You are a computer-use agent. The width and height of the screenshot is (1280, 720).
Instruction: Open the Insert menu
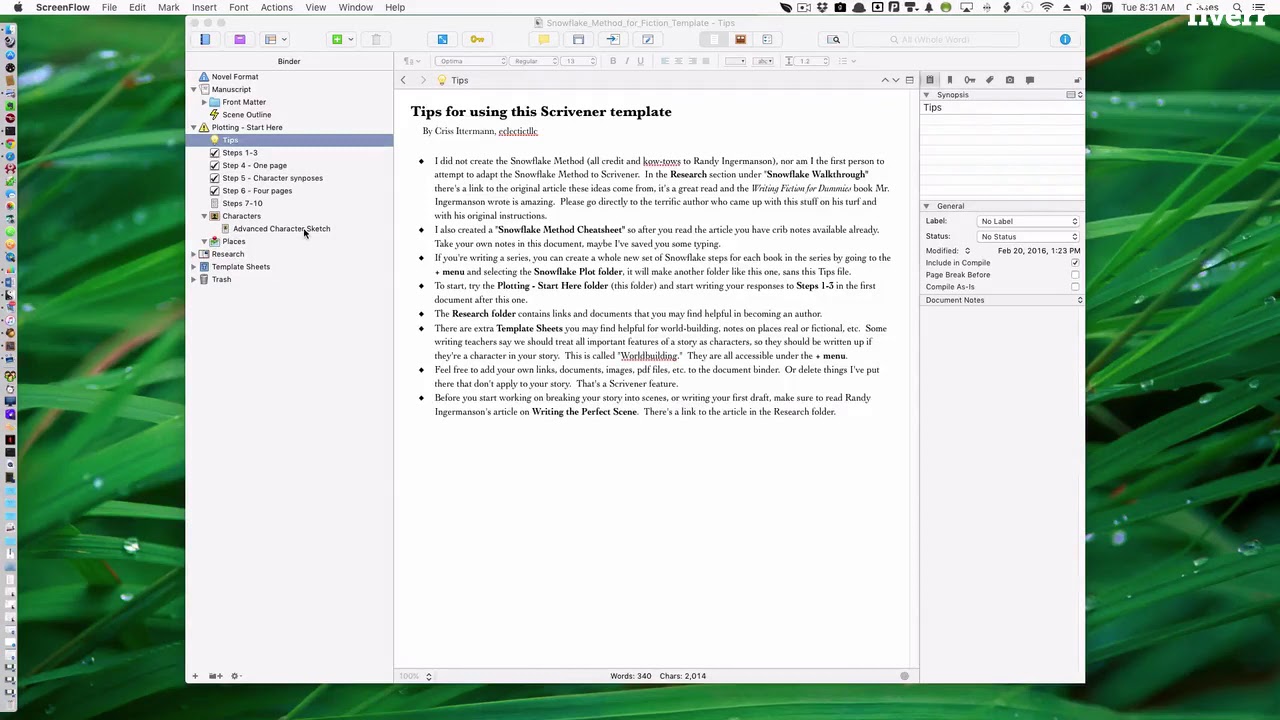204,7
